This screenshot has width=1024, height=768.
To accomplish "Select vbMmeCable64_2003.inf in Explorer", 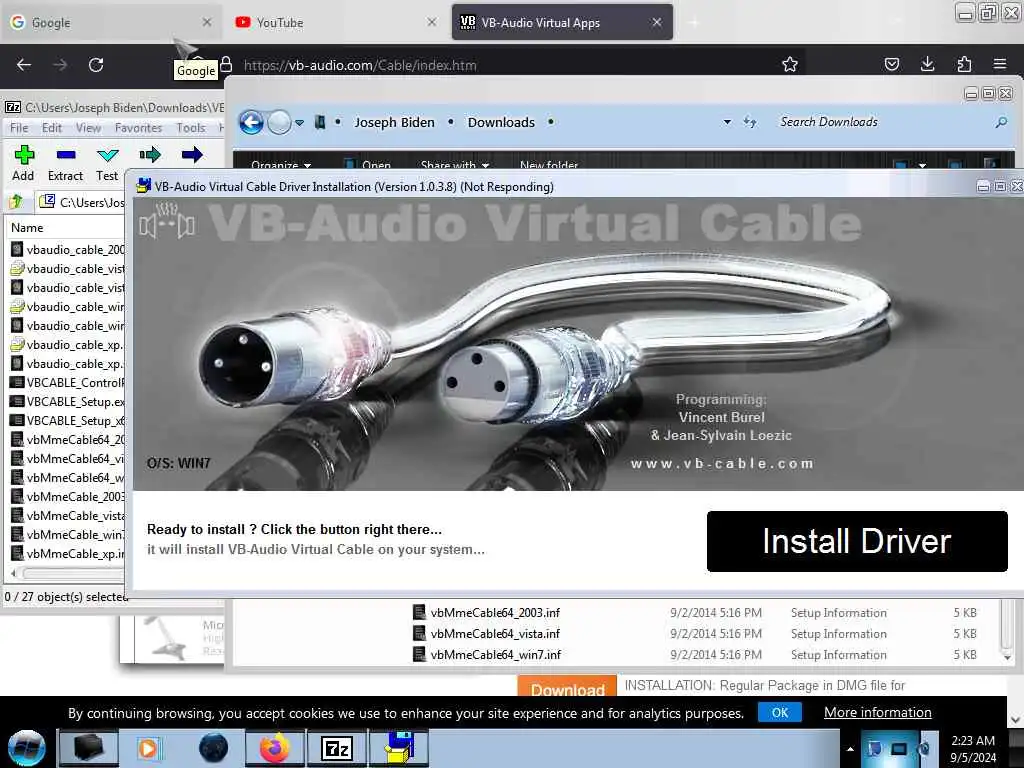I will [494, 613].
